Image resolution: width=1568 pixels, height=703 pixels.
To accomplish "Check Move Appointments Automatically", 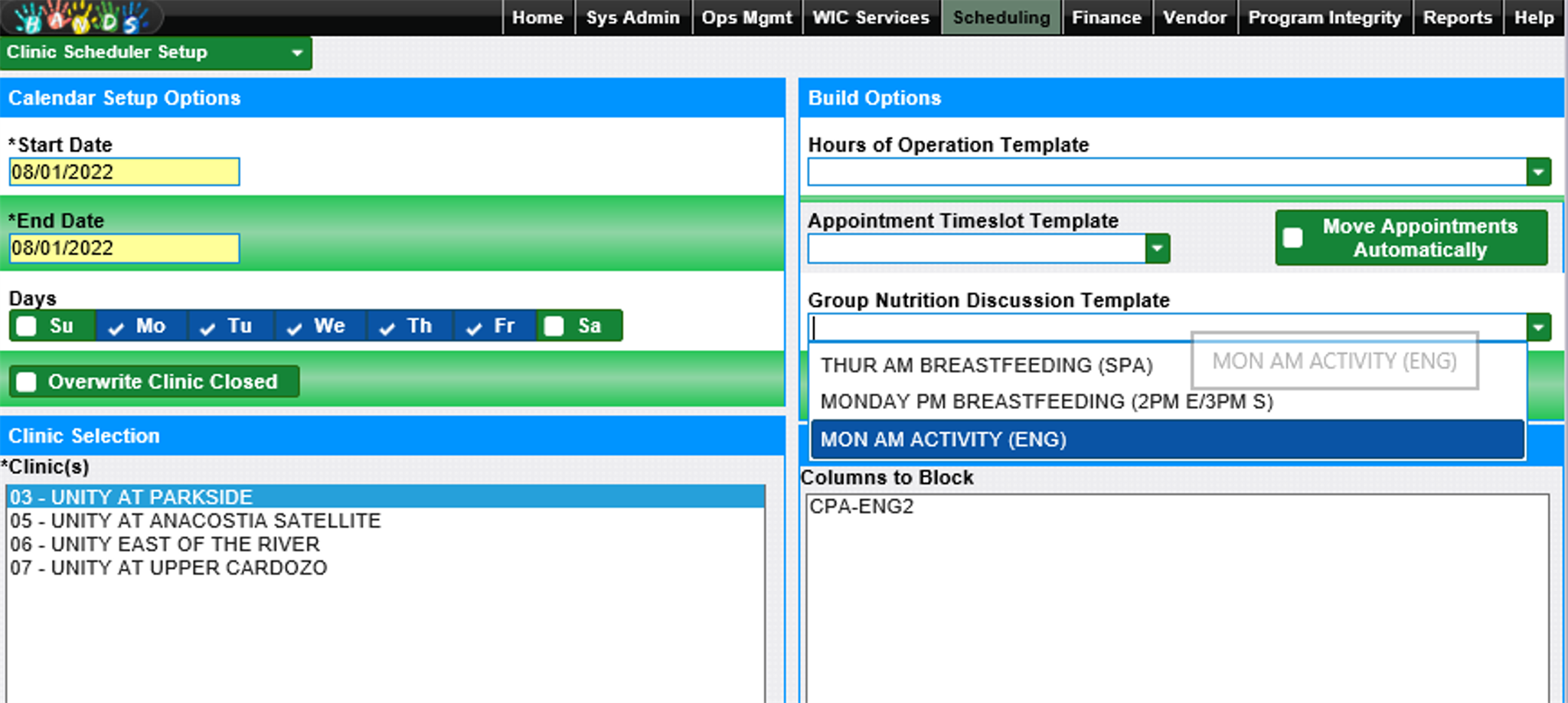I will coord(1293,238).
